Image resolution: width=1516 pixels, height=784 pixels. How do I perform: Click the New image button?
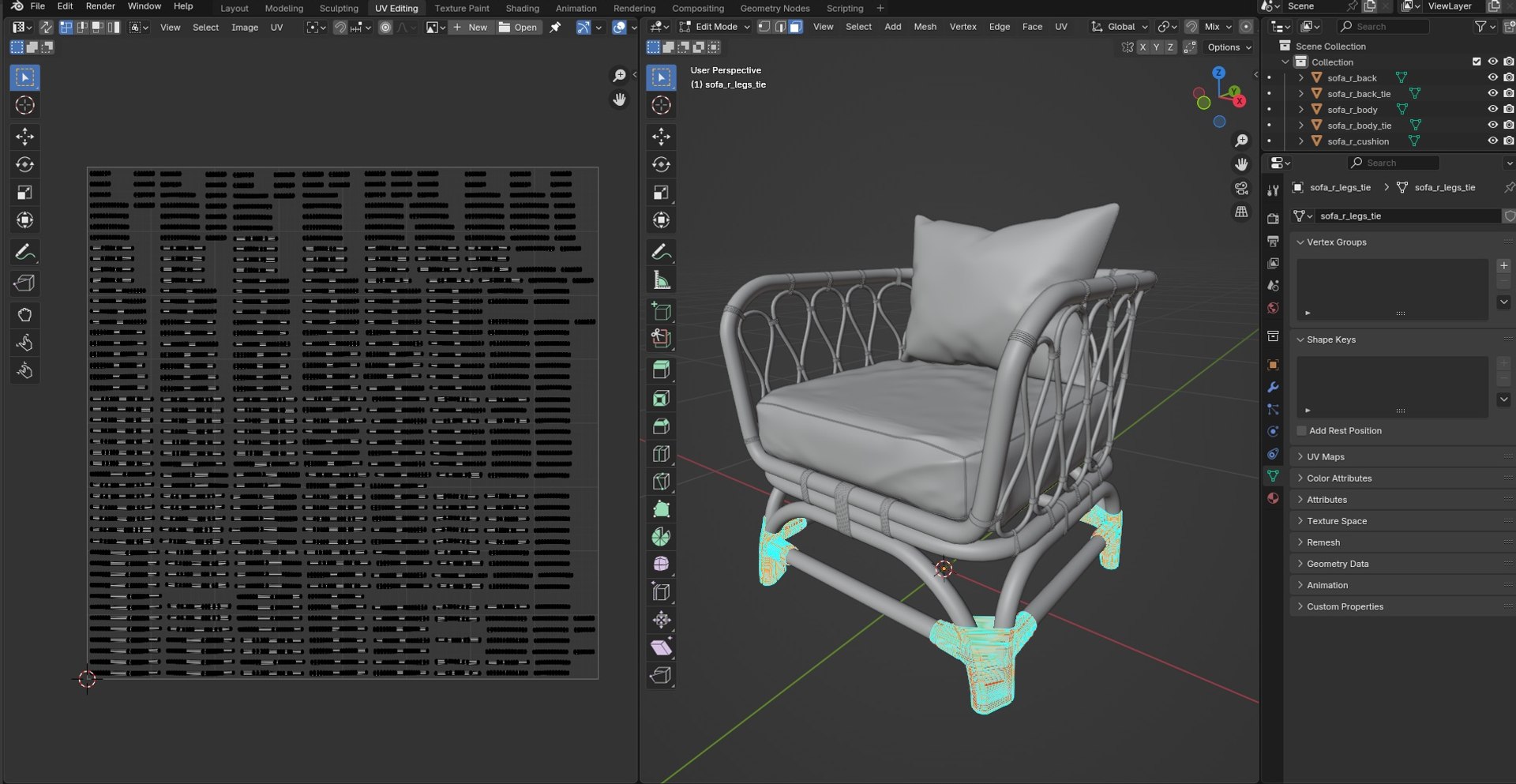(x=471, y=28)
